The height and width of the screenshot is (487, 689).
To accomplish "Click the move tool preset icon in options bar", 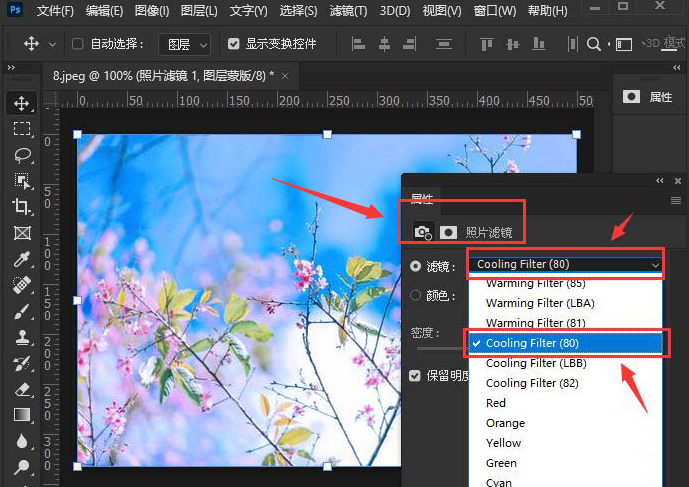I will (x=31, y=44).
